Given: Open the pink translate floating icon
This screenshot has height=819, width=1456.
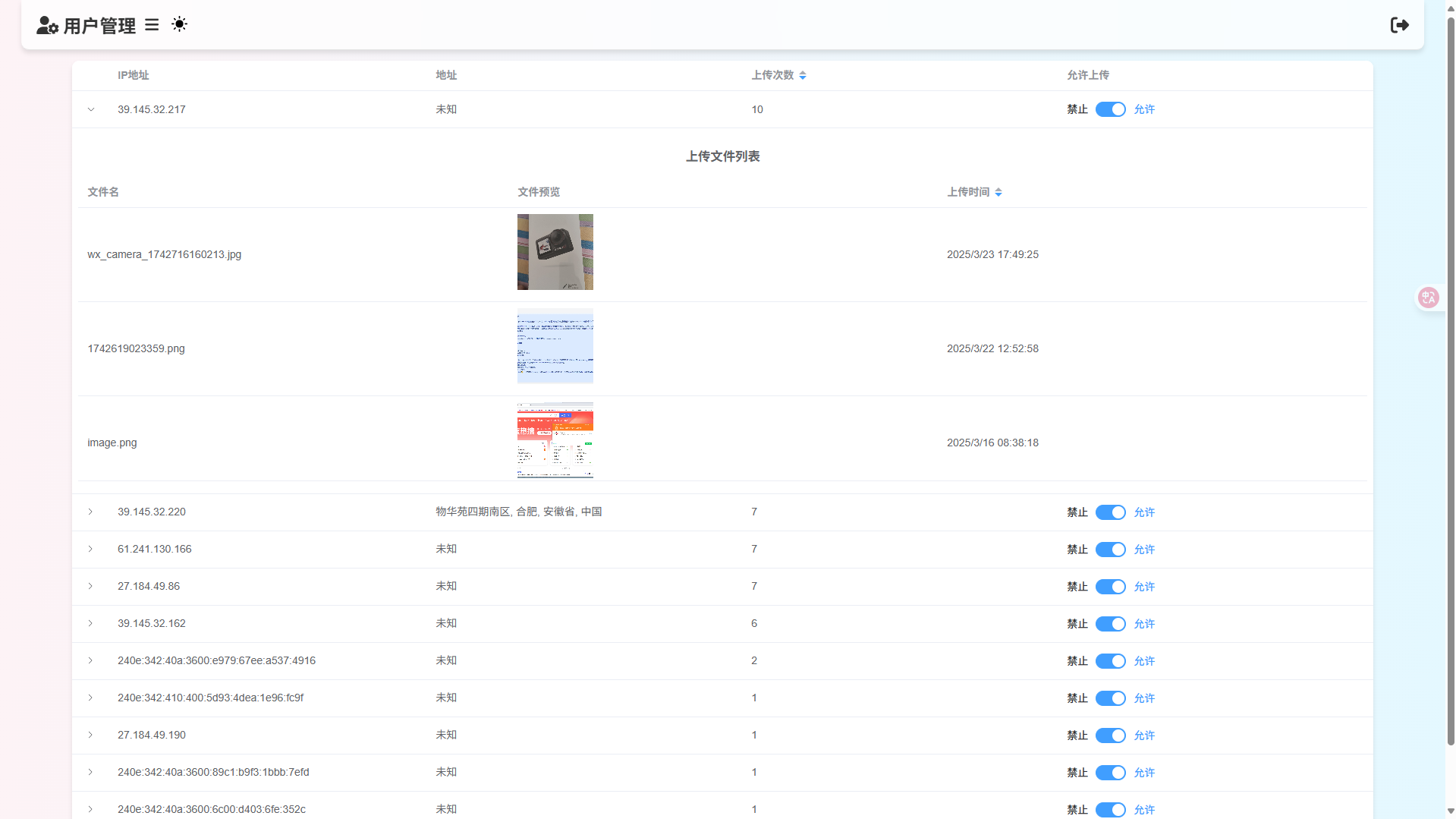Looking at the screenshot, I should 1429,298.
